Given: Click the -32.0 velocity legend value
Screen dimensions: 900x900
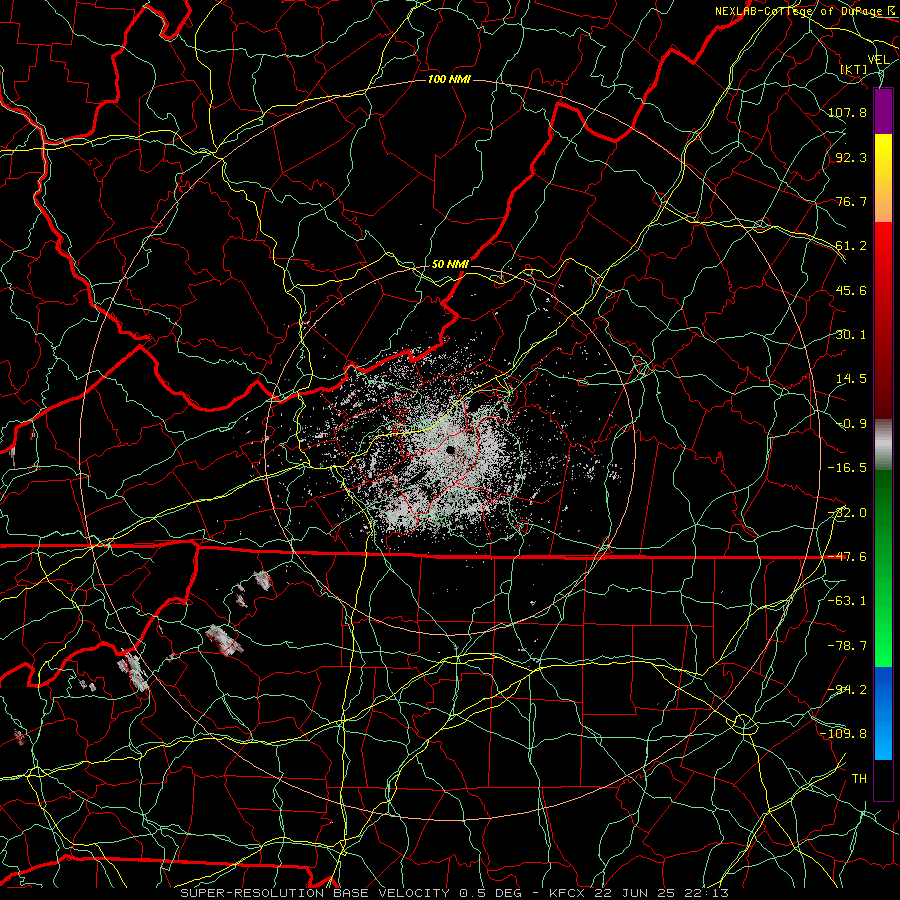Looking at the screenshot, I should pos(847,513).
